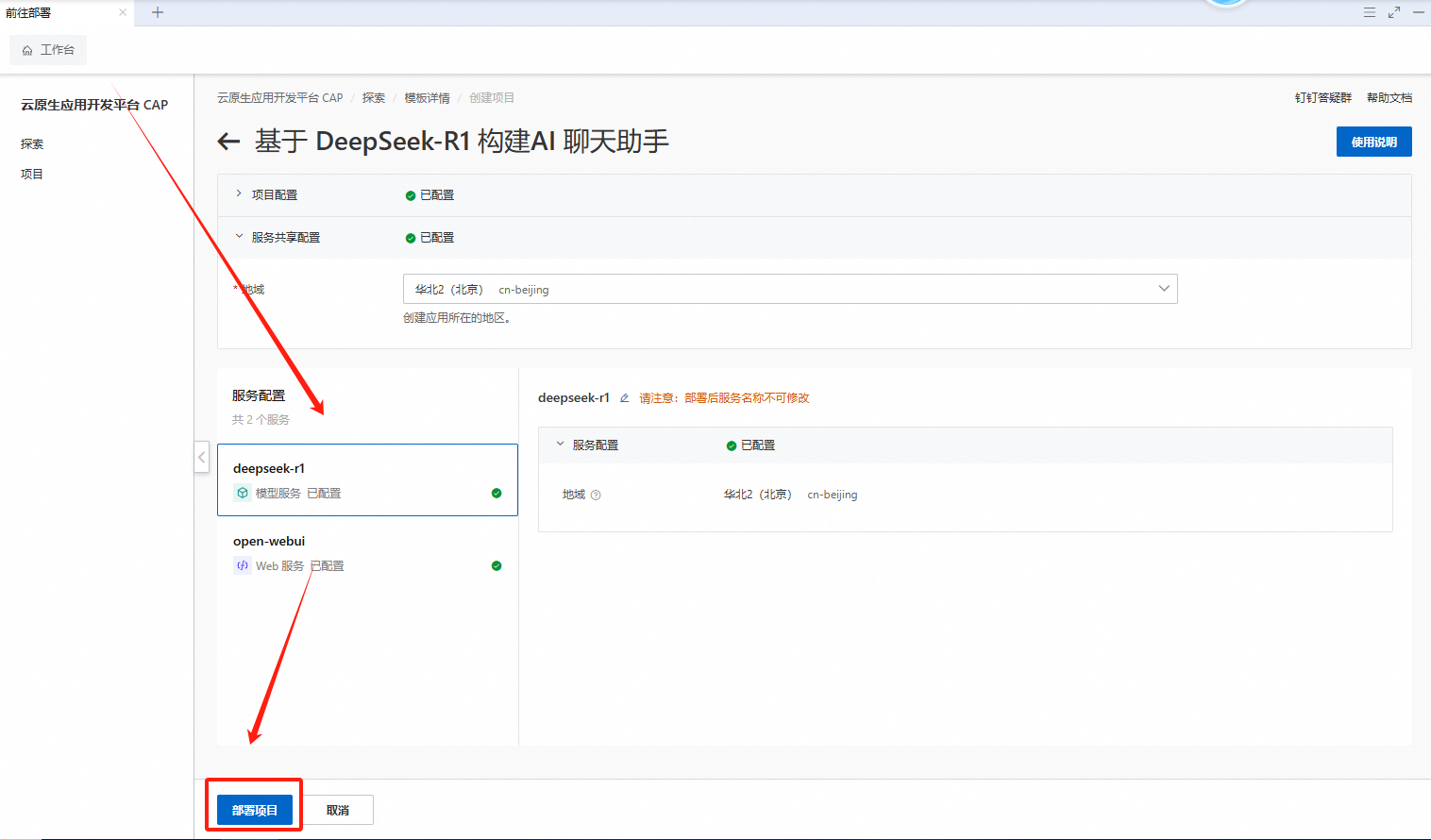The height and width of the screenshot is (840, 1431).
Task: Click green status icon in right 服务配置 panel
Action: pos(732,445)
